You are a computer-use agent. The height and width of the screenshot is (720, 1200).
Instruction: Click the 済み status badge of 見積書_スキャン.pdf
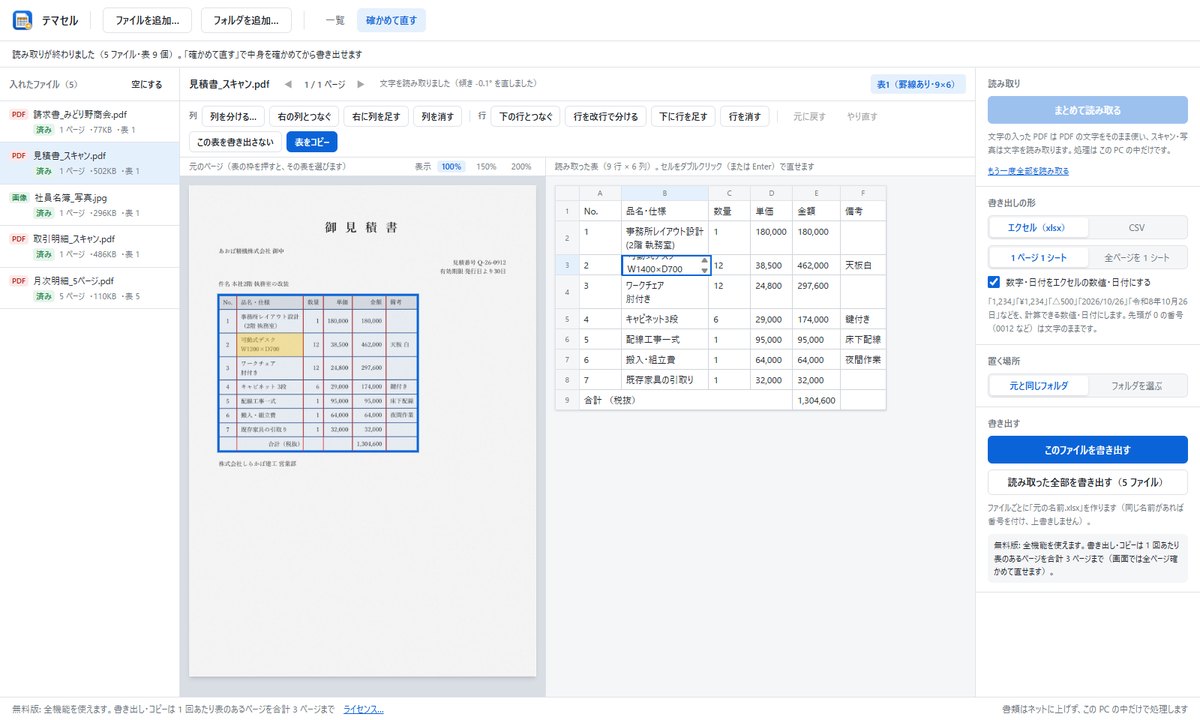pyautogui.click(x=45, y=172)
